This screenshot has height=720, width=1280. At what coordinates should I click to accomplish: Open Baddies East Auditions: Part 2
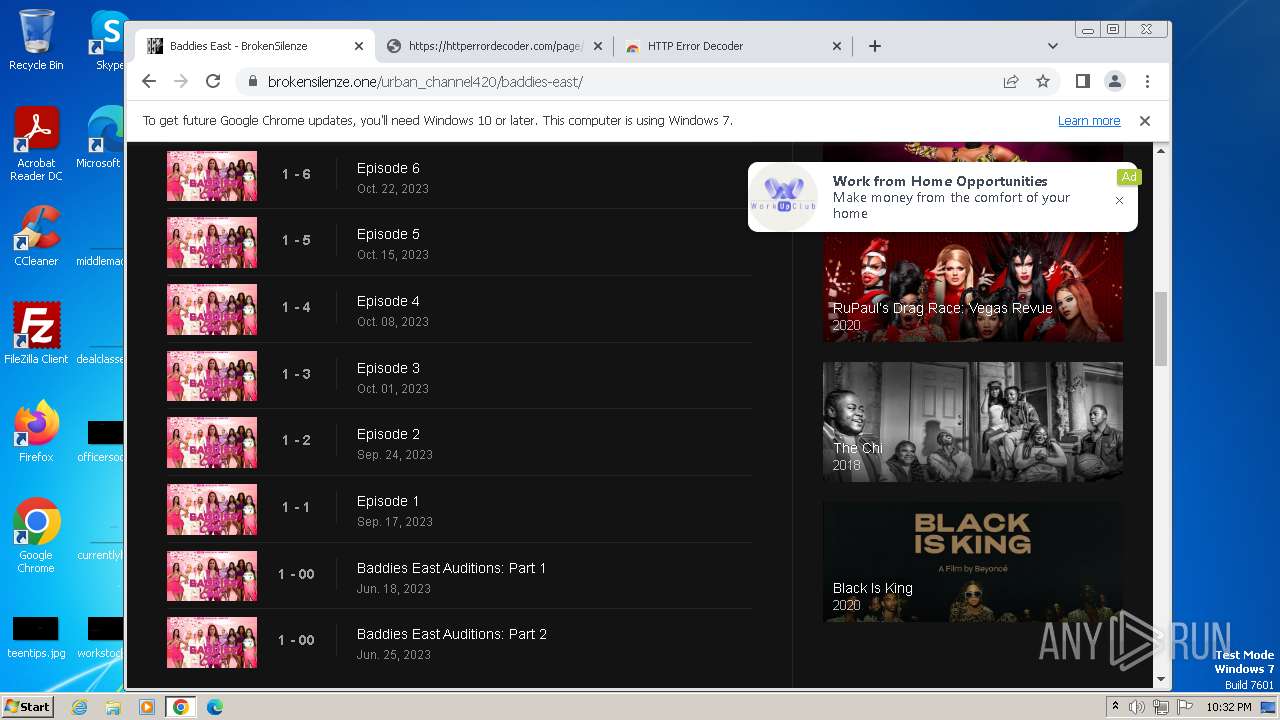click(452, 634)
